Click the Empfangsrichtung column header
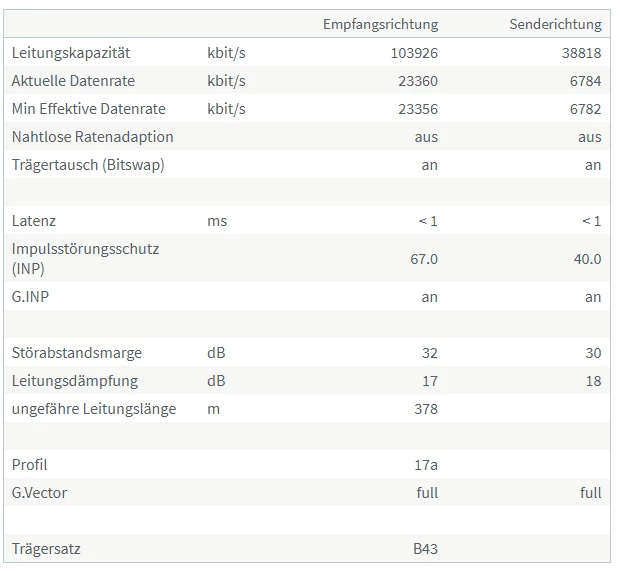Viewport: 620px width, 571px height. (380, 25)
